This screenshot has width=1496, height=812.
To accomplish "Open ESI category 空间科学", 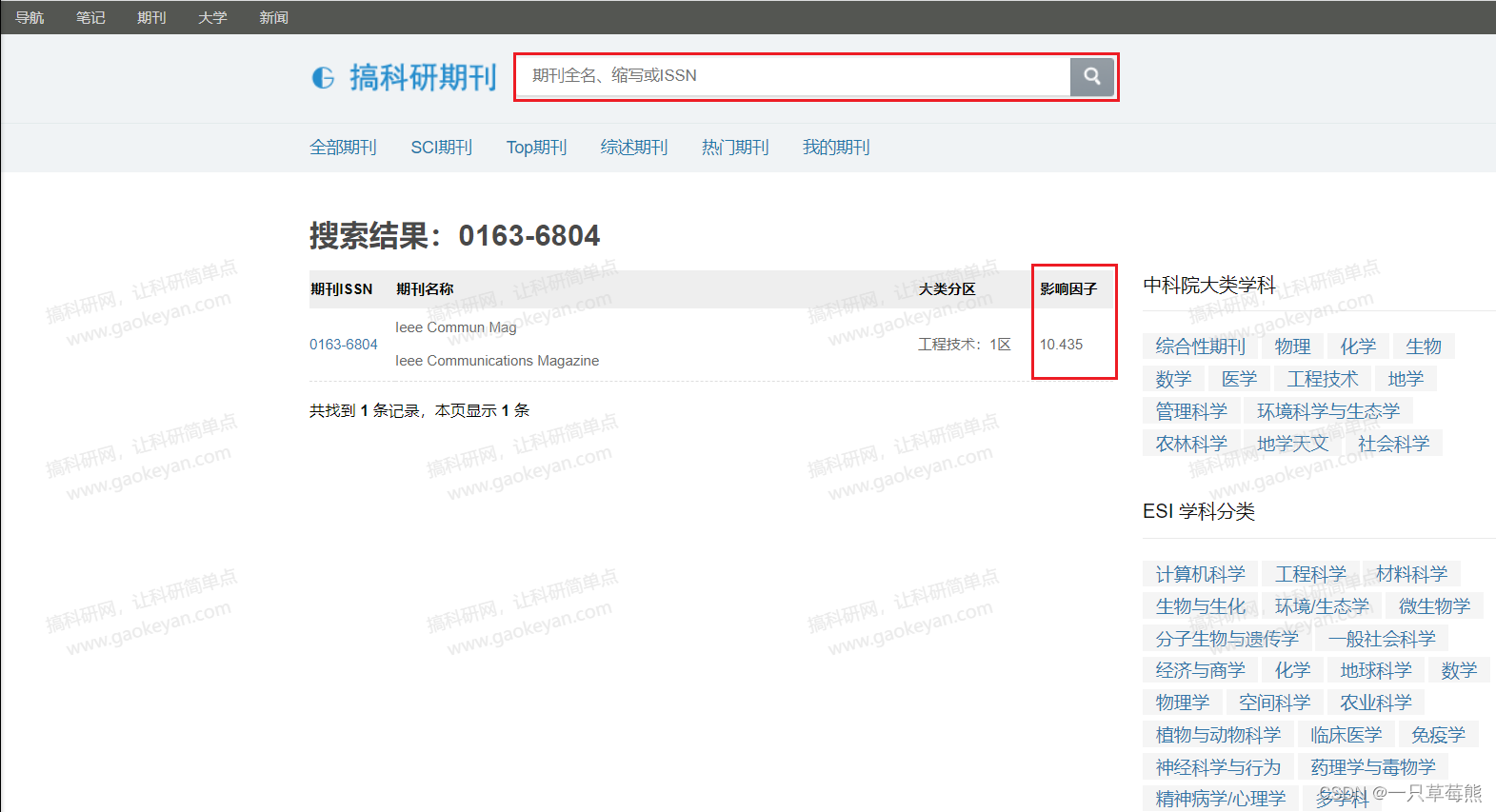I will click(x=1274, y=703).
